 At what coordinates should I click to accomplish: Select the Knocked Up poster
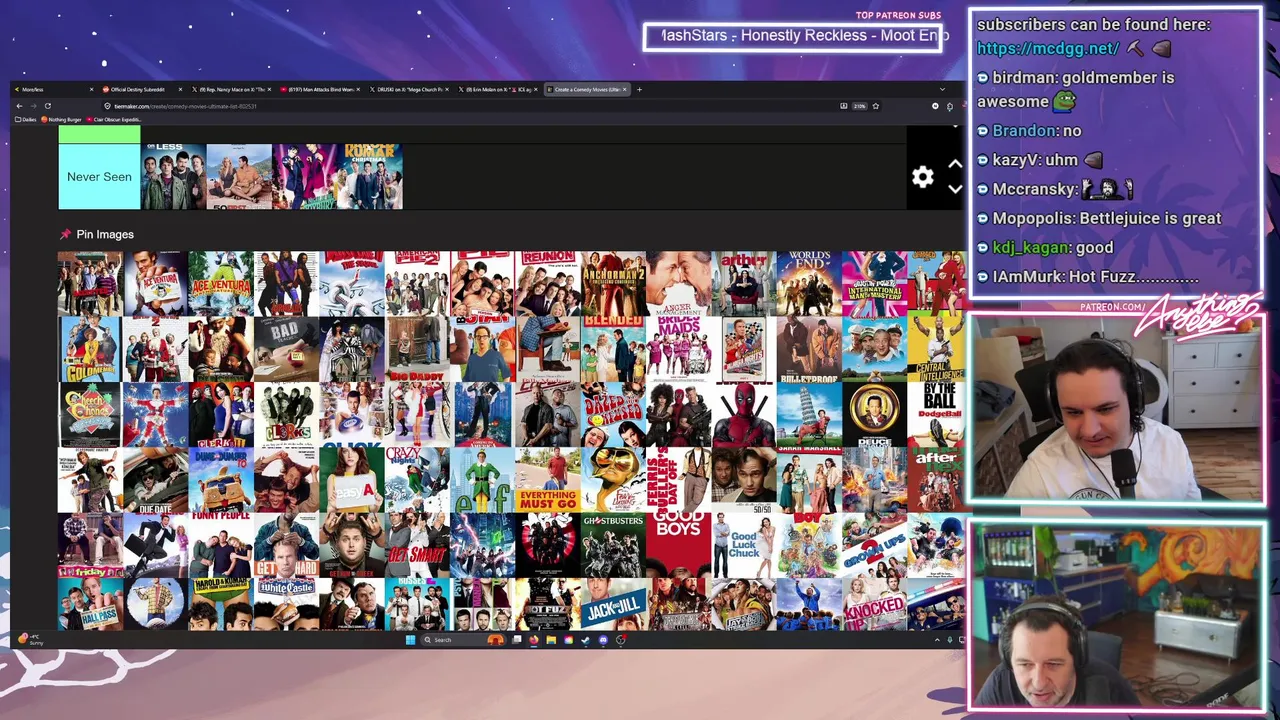[874, 603]
